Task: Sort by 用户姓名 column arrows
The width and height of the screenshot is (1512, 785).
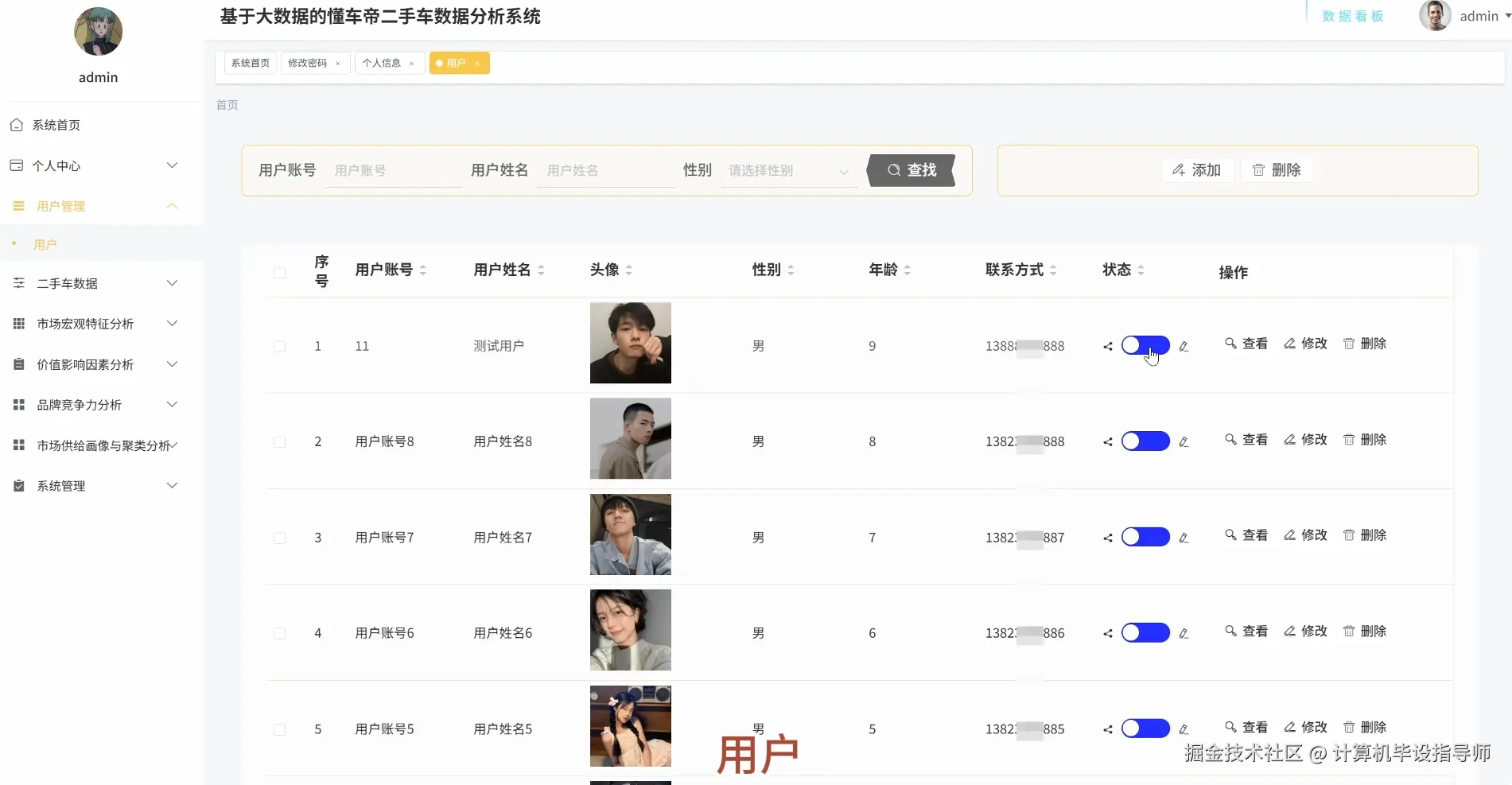Action: tap(541, 270)
